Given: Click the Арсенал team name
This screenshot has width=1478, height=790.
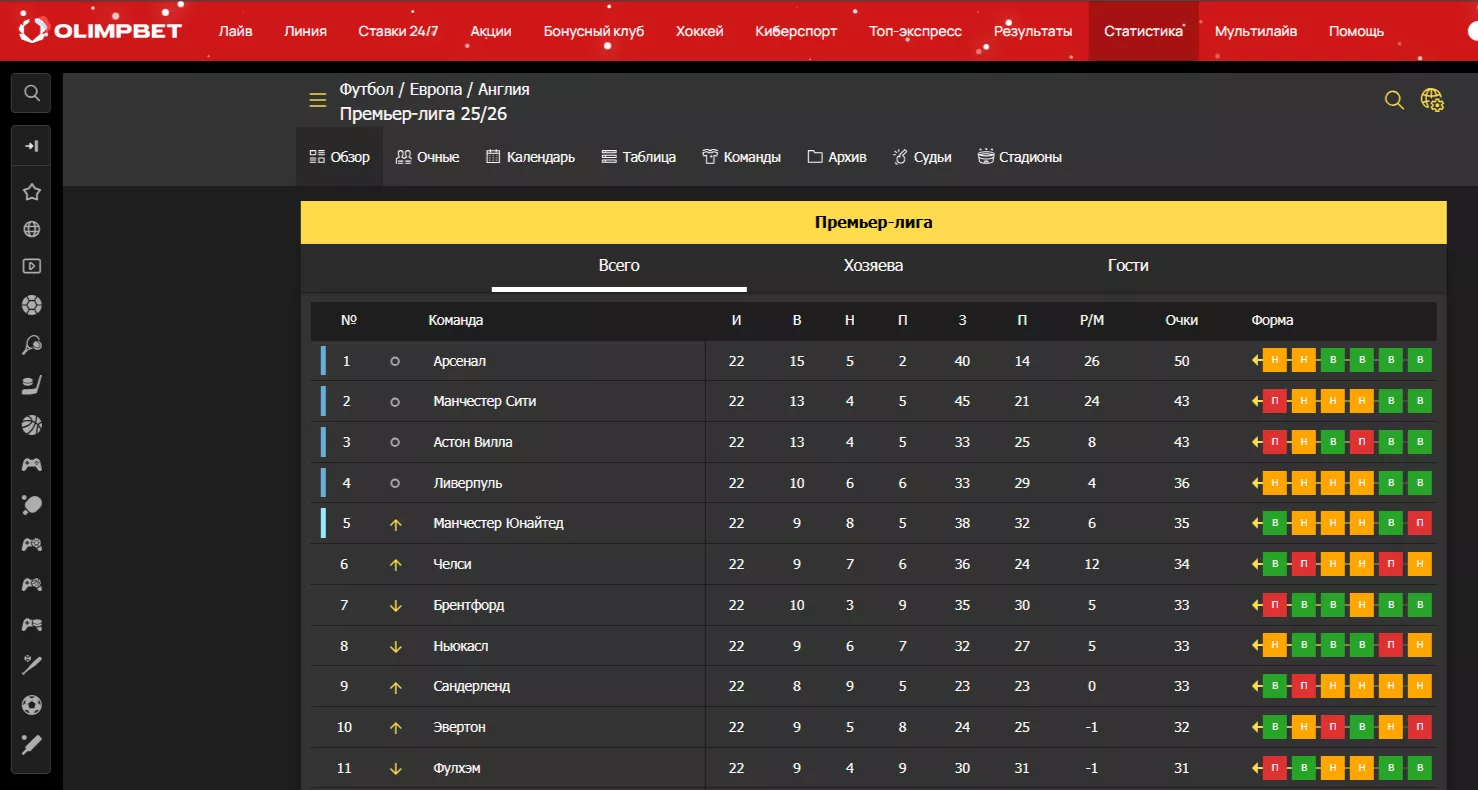Looking at the screenshot, I should [459, 361].
